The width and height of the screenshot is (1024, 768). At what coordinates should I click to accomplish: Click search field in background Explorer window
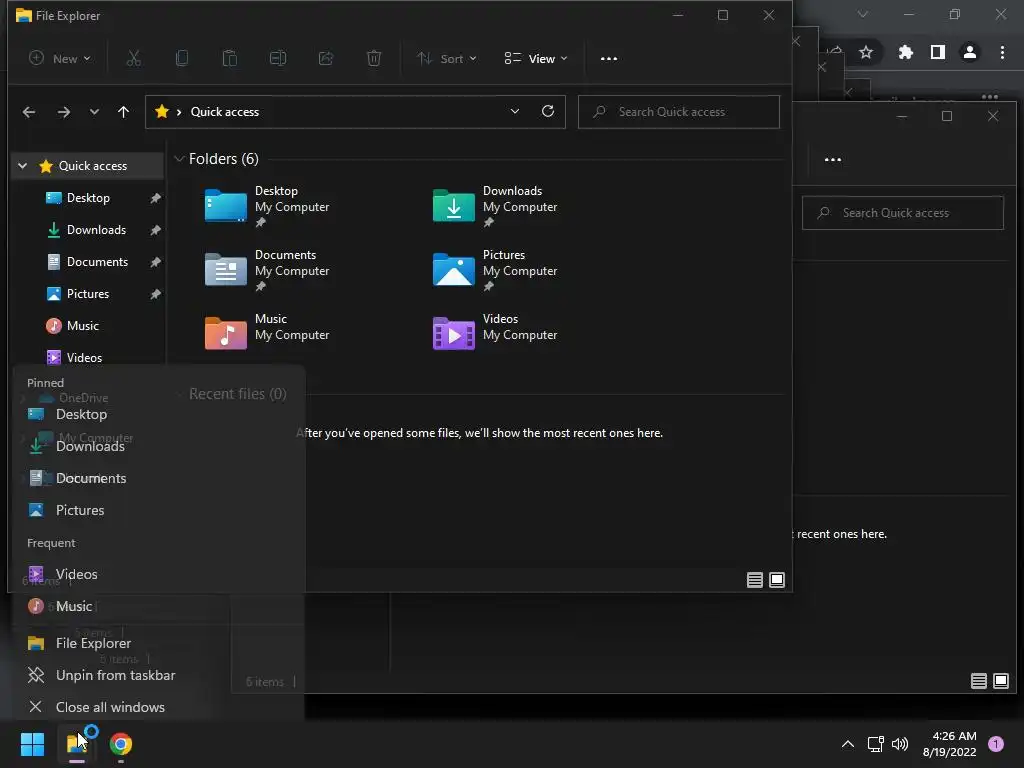point(903,213)
